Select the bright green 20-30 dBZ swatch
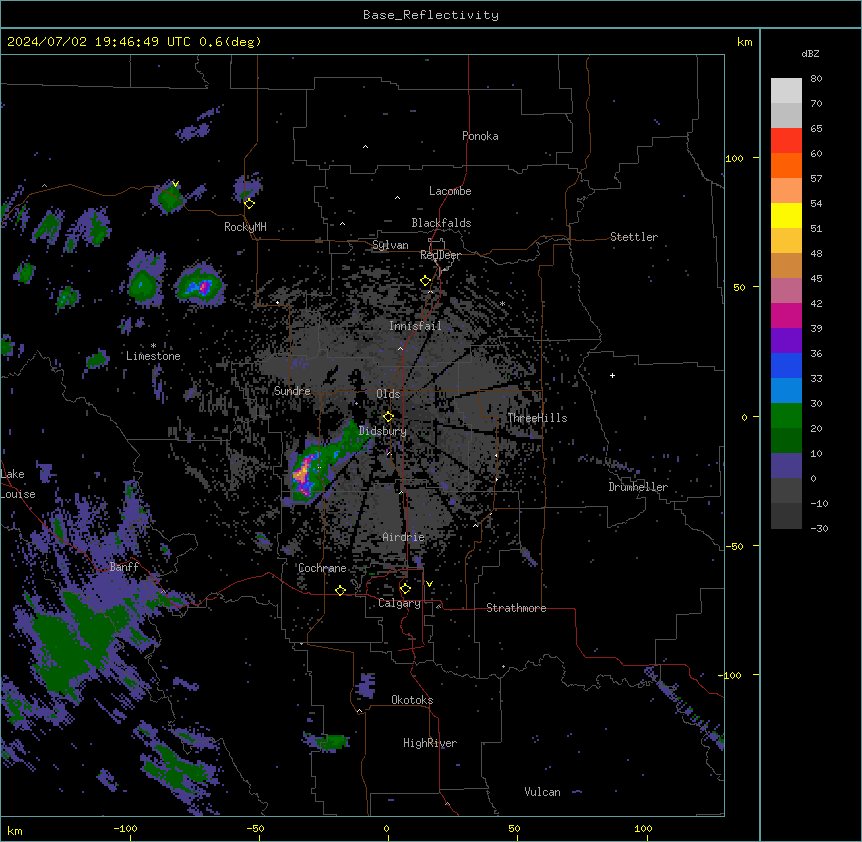The image size is (862, 842). pos(786,416)
